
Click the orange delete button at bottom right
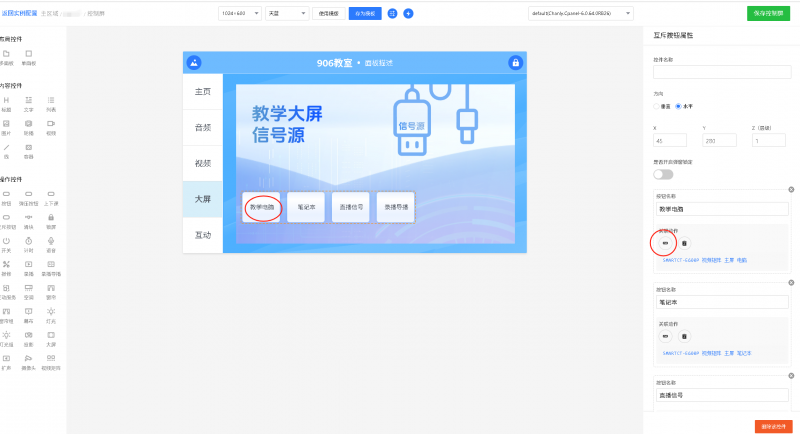pyautogui.click(x=774, y=426)
